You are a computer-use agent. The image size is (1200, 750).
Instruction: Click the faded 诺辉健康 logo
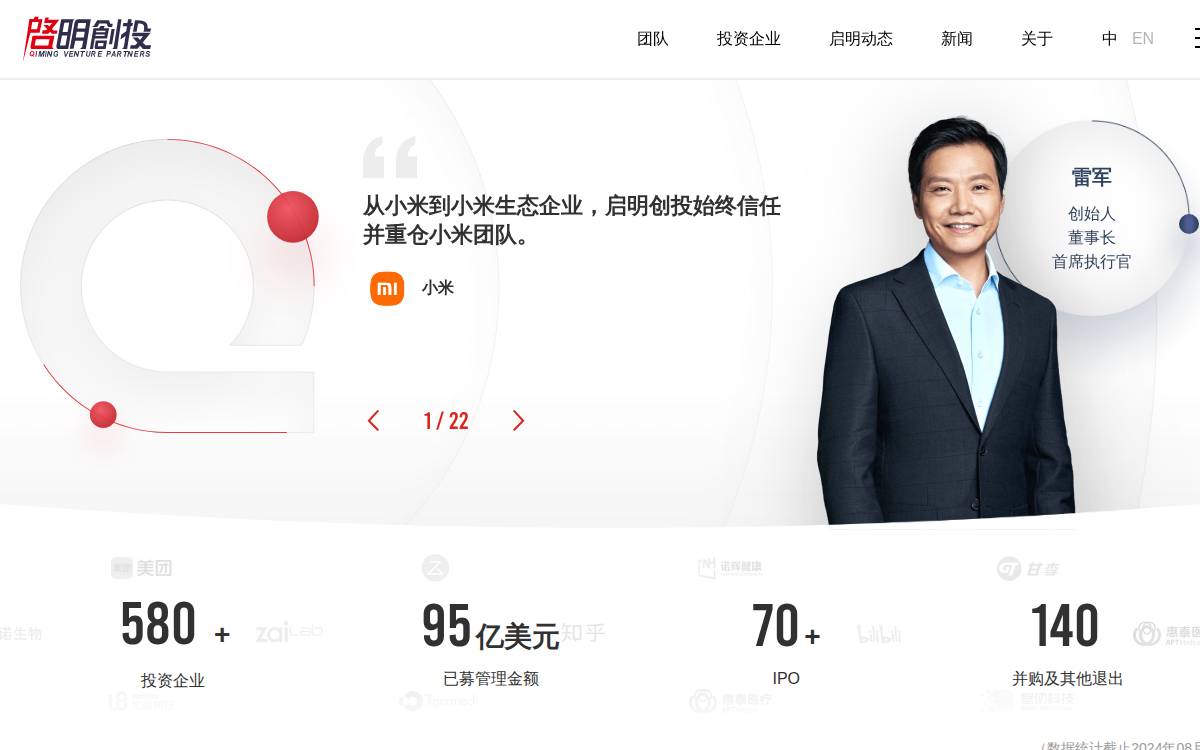click(729, 567)
